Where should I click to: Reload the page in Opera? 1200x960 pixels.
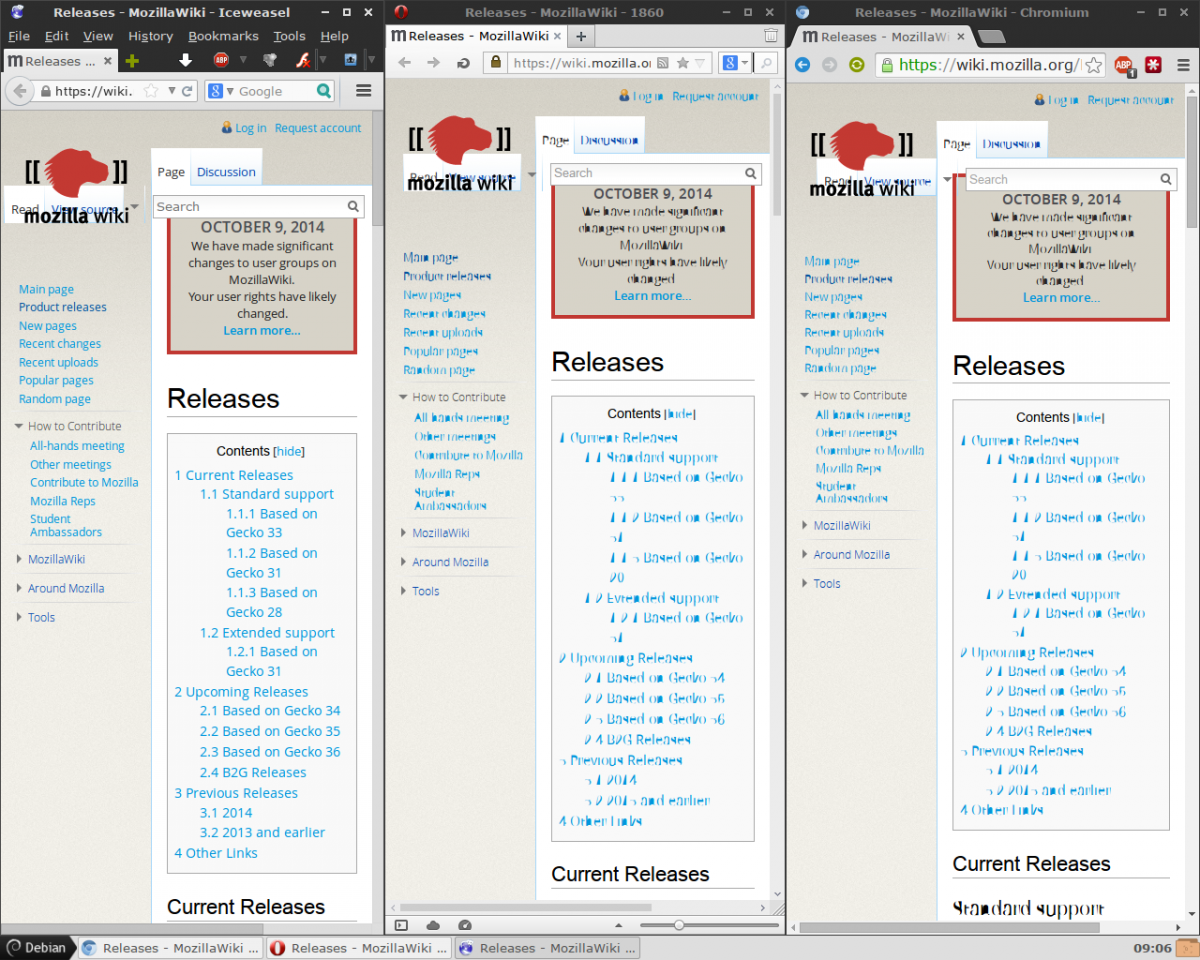click(x=463, y=63)
